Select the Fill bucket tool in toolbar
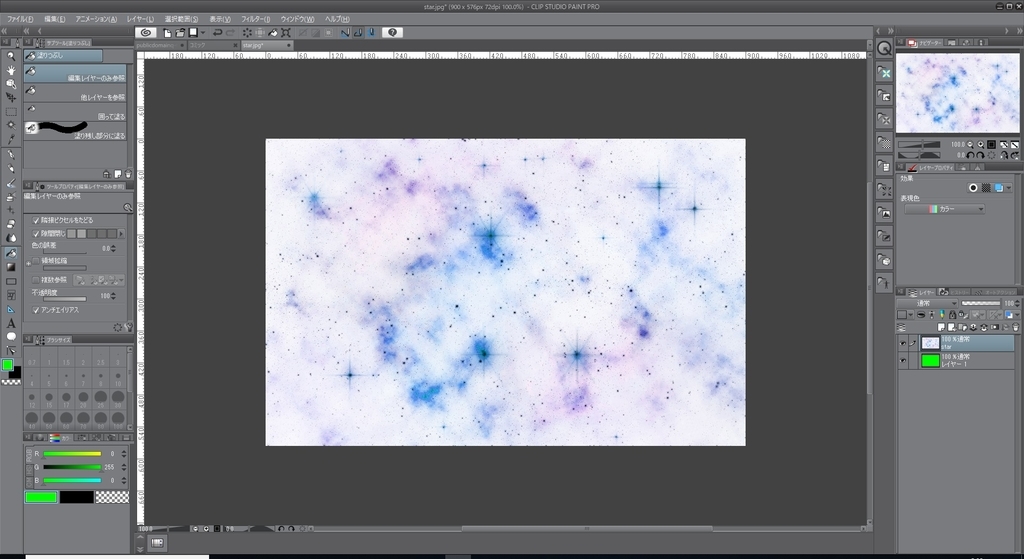 (x=11, y=253)
